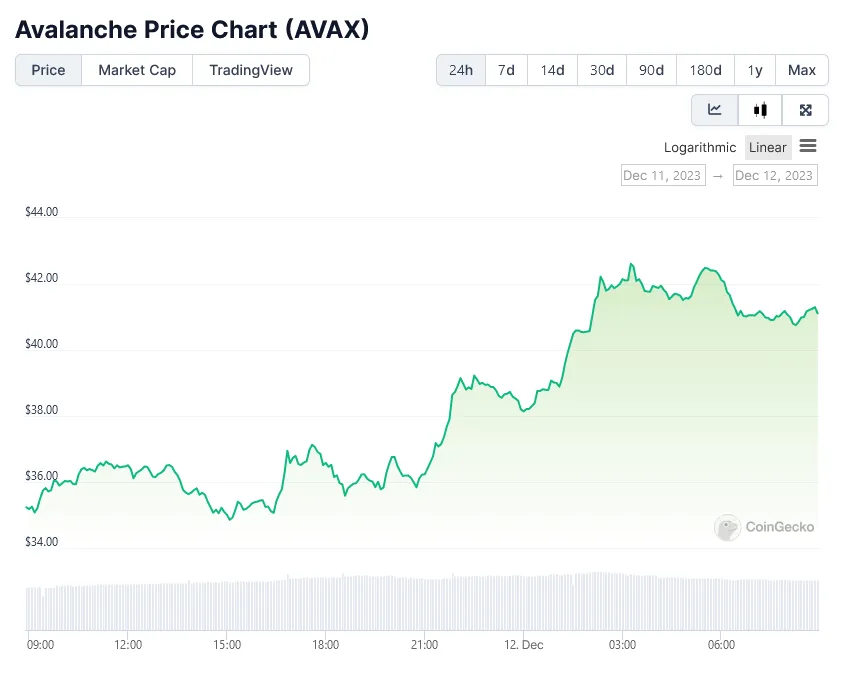This screenshot has width=845, height=678.
Task: Open the chart options hamburger icon
Action: point(808,147)
